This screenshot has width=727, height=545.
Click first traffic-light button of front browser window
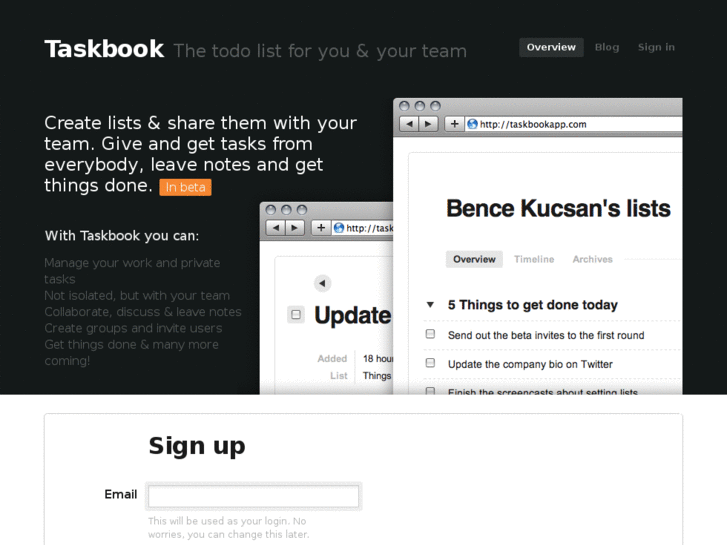[404, 106]
